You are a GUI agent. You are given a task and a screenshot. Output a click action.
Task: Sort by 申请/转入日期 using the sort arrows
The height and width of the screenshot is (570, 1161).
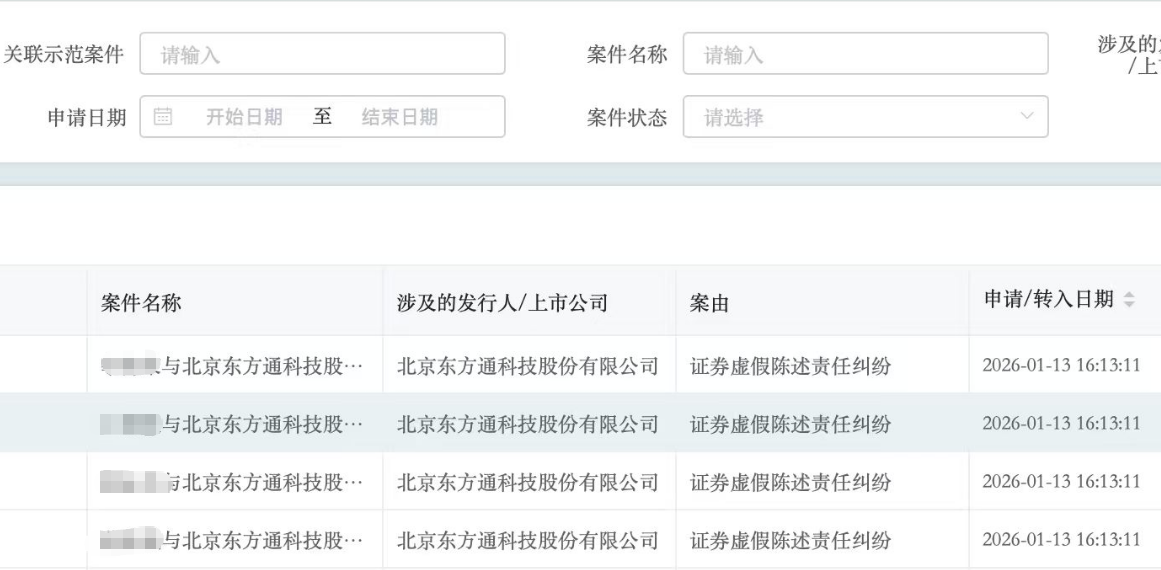coord(1129,300)
